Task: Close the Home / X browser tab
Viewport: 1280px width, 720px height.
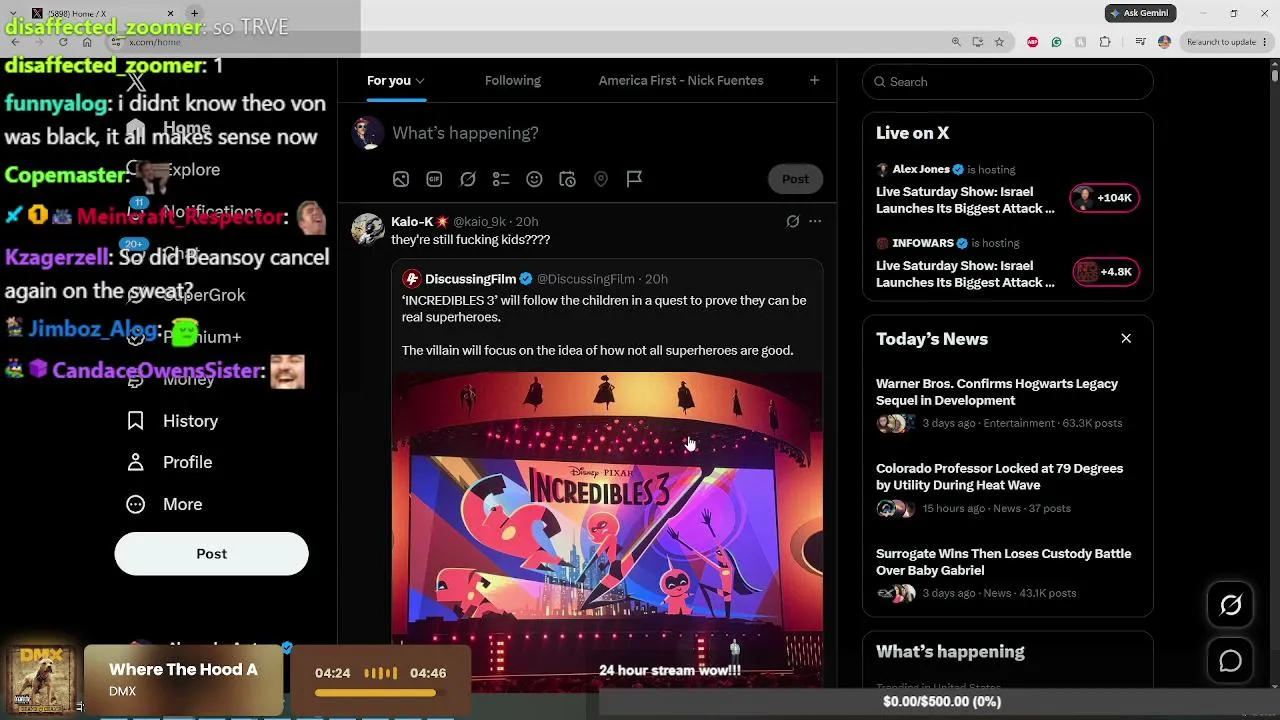Action: click(x=170, y=14)
